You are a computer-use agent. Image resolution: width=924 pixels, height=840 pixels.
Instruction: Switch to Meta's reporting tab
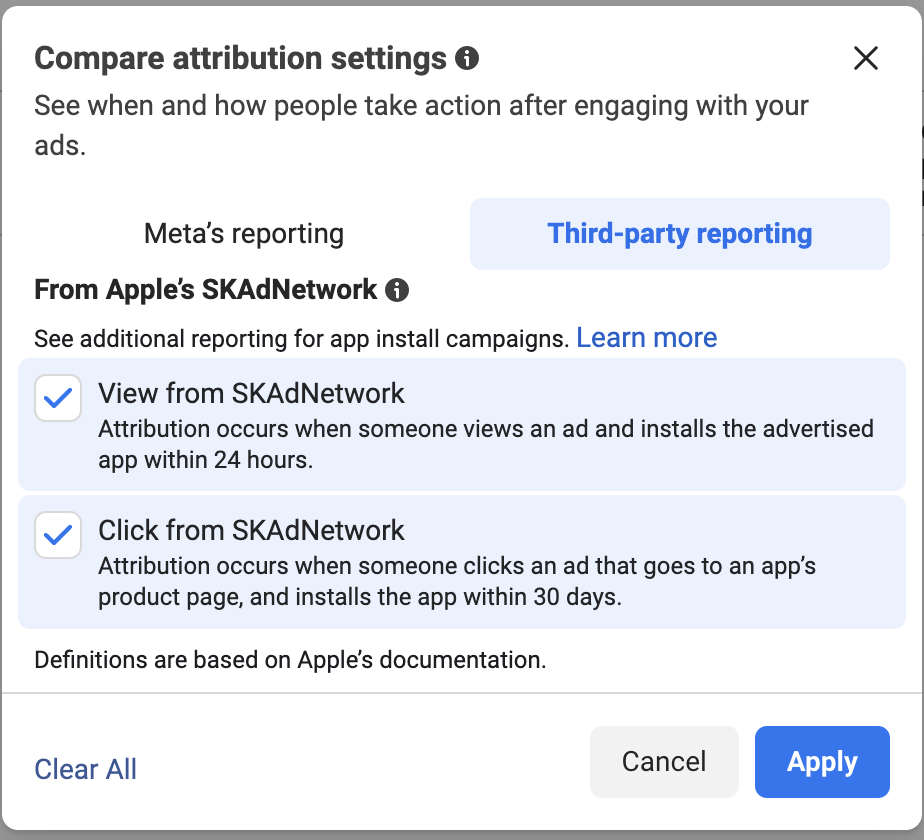pos(244,233)
